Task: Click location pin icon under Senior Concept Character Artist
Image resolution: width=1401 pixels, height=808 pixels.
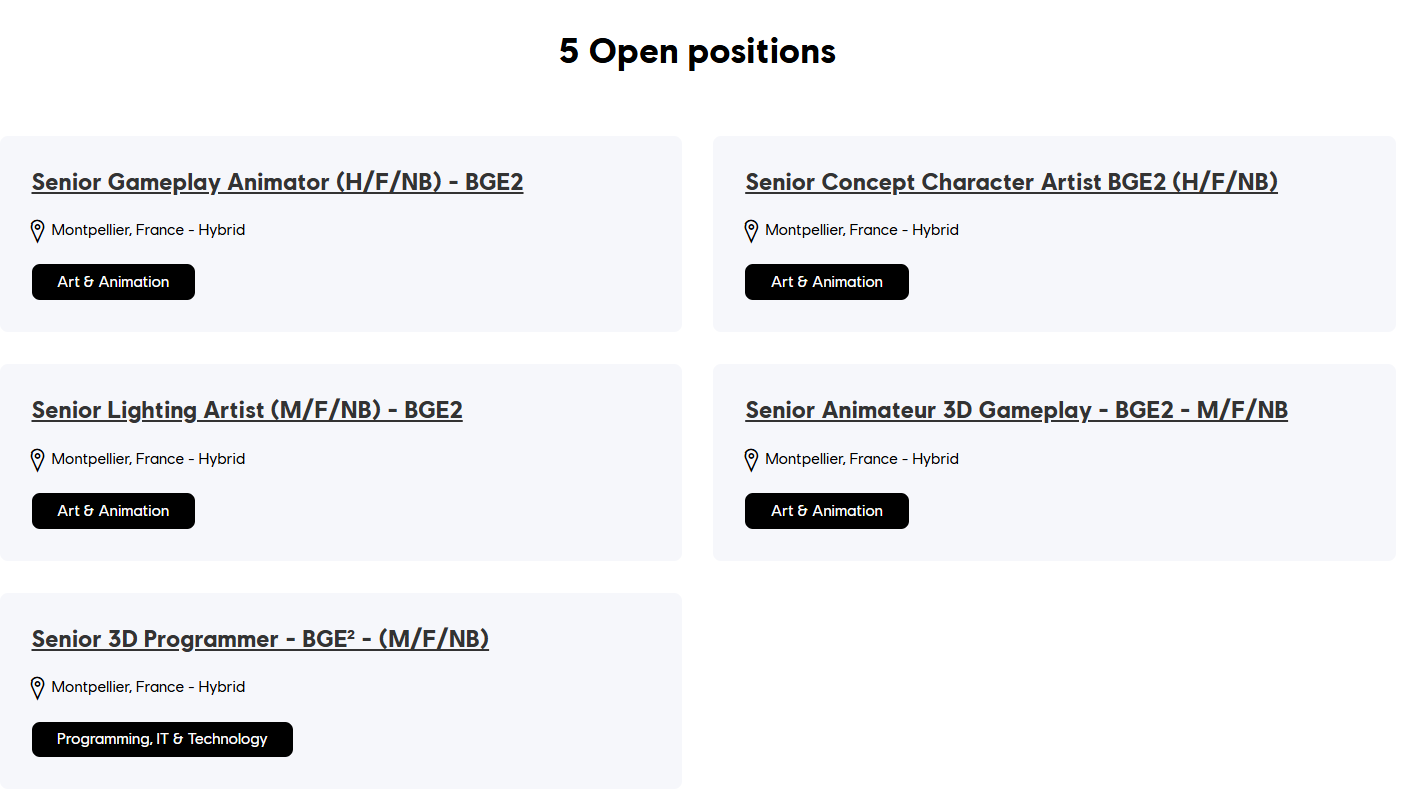Action: point(752,231)
